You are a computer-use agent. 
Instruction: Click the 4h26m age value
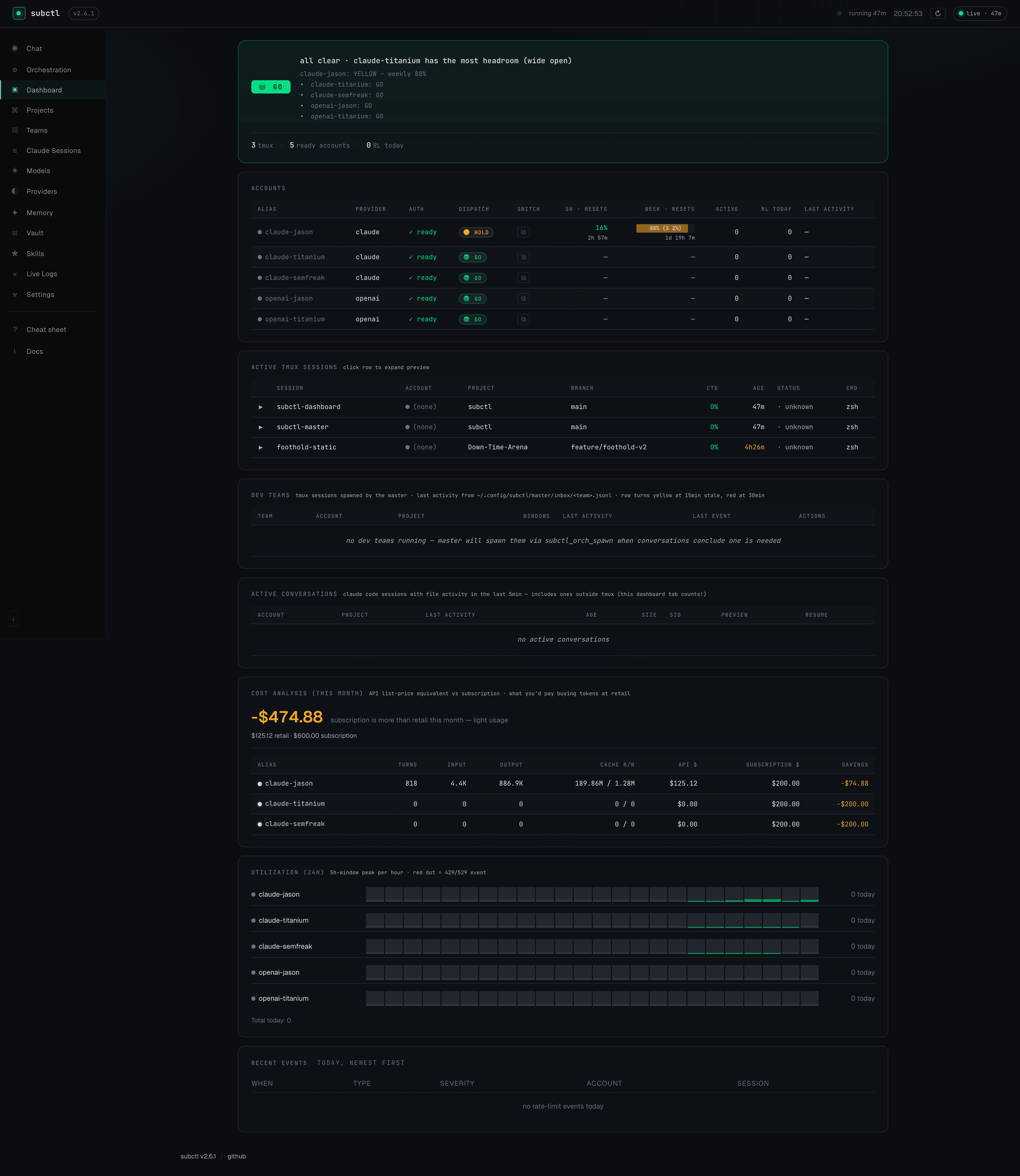click(x=754, y=448)
